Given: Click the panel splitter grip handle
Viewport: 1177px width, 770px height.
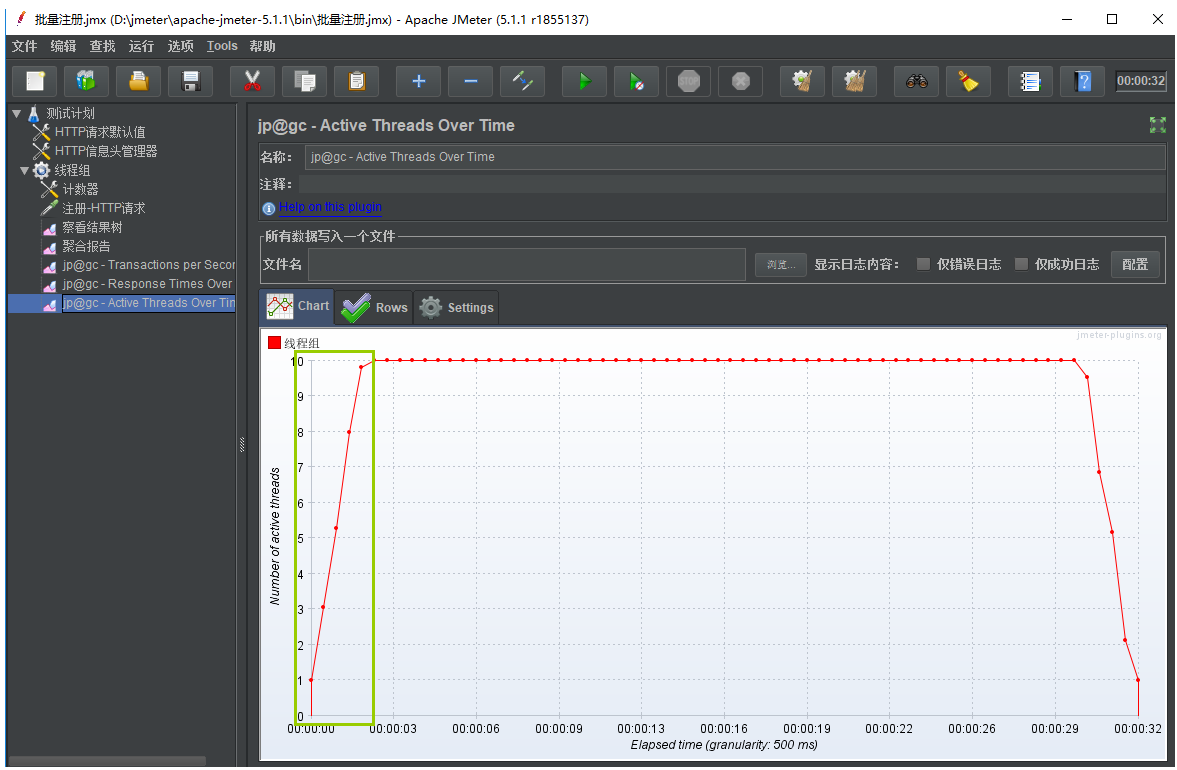Looking at the screenshot, I should pyautogui.click(x=242, y=444).
